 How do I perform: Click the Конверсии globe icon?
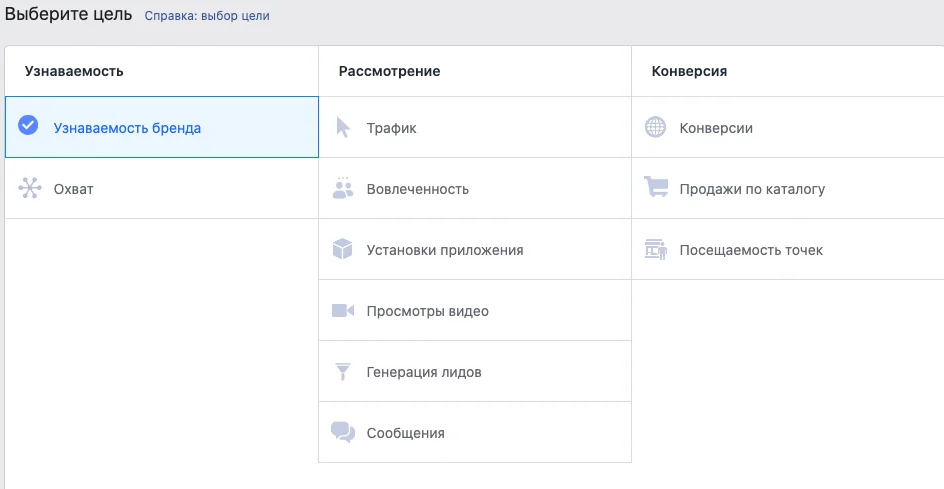(655, 128)
